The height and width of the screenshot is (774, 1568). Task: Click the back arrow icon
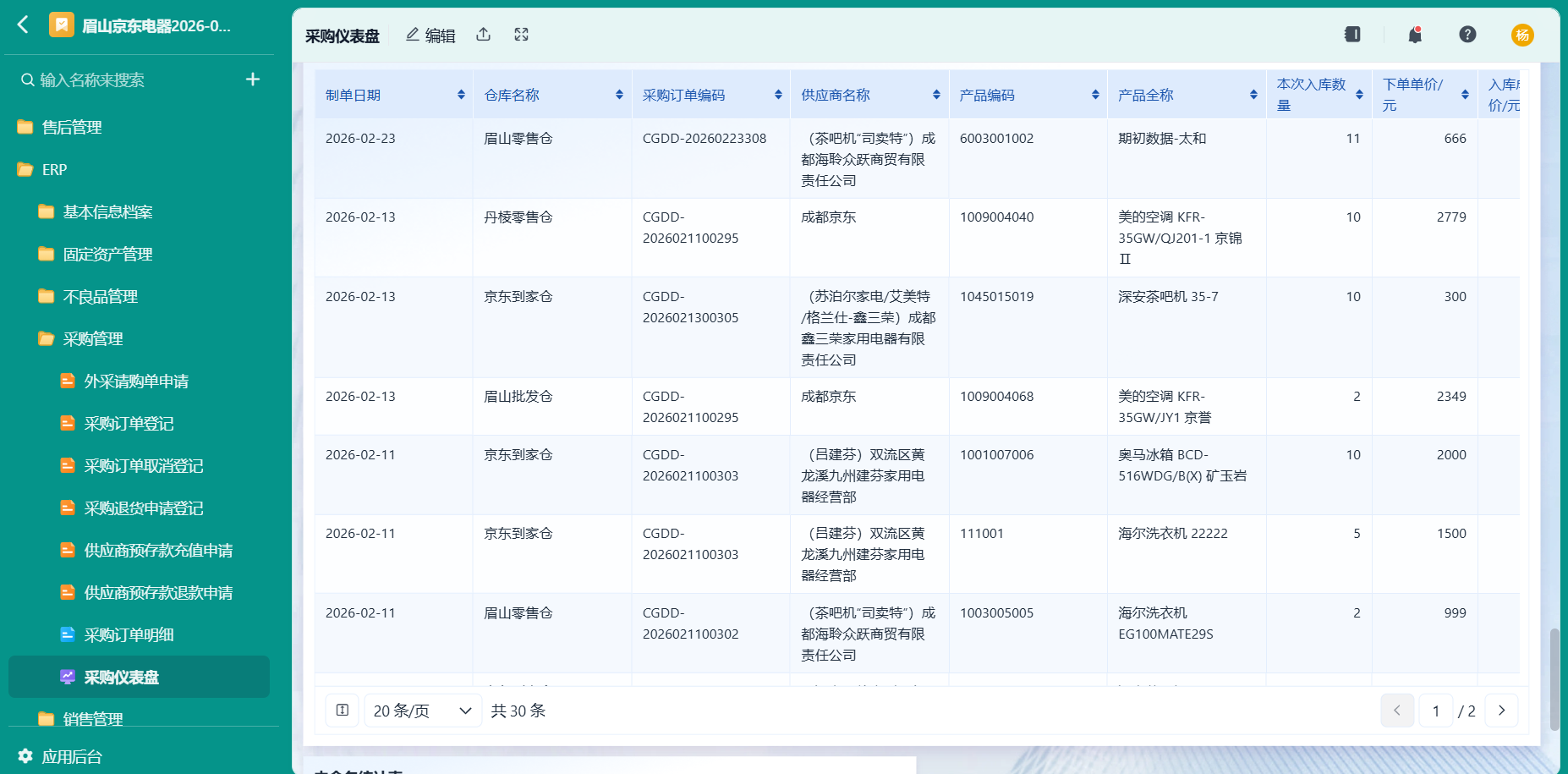click(x=23, y=25)
